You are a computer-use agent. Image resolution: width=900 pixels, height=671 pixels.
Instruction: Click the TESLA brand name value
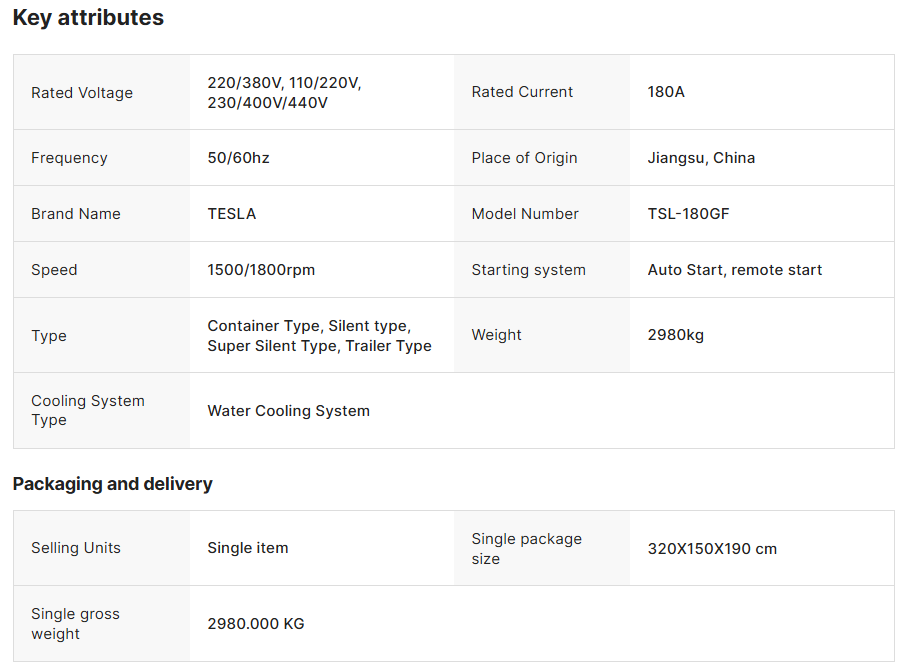coord(231,214)
